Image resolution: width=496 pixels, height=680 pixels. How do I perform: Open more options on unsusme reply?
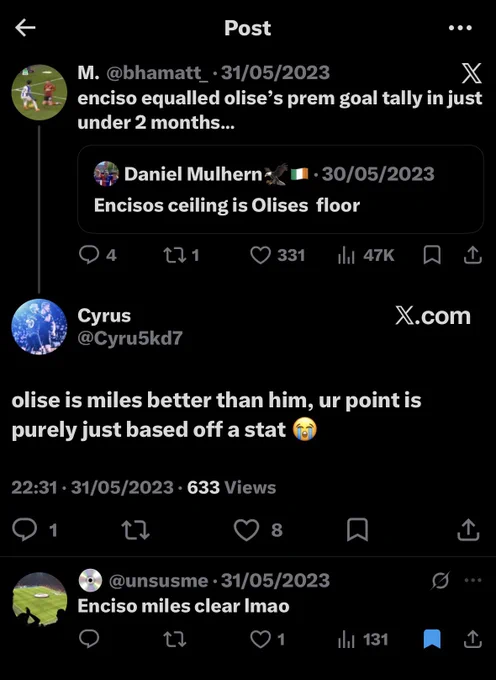point(473,580)
